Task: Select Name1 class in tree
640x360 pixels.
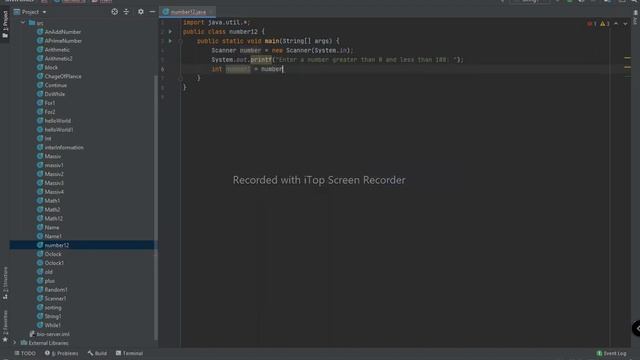Action: tap(49, 236)
